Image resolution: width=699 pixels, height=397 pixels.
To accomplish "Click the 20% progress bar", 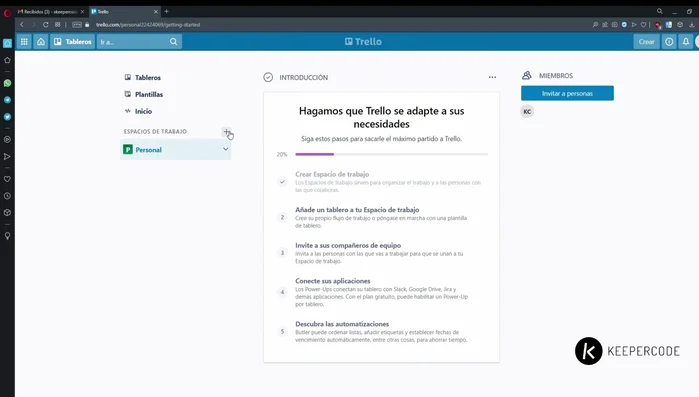I will coord(391,154).
